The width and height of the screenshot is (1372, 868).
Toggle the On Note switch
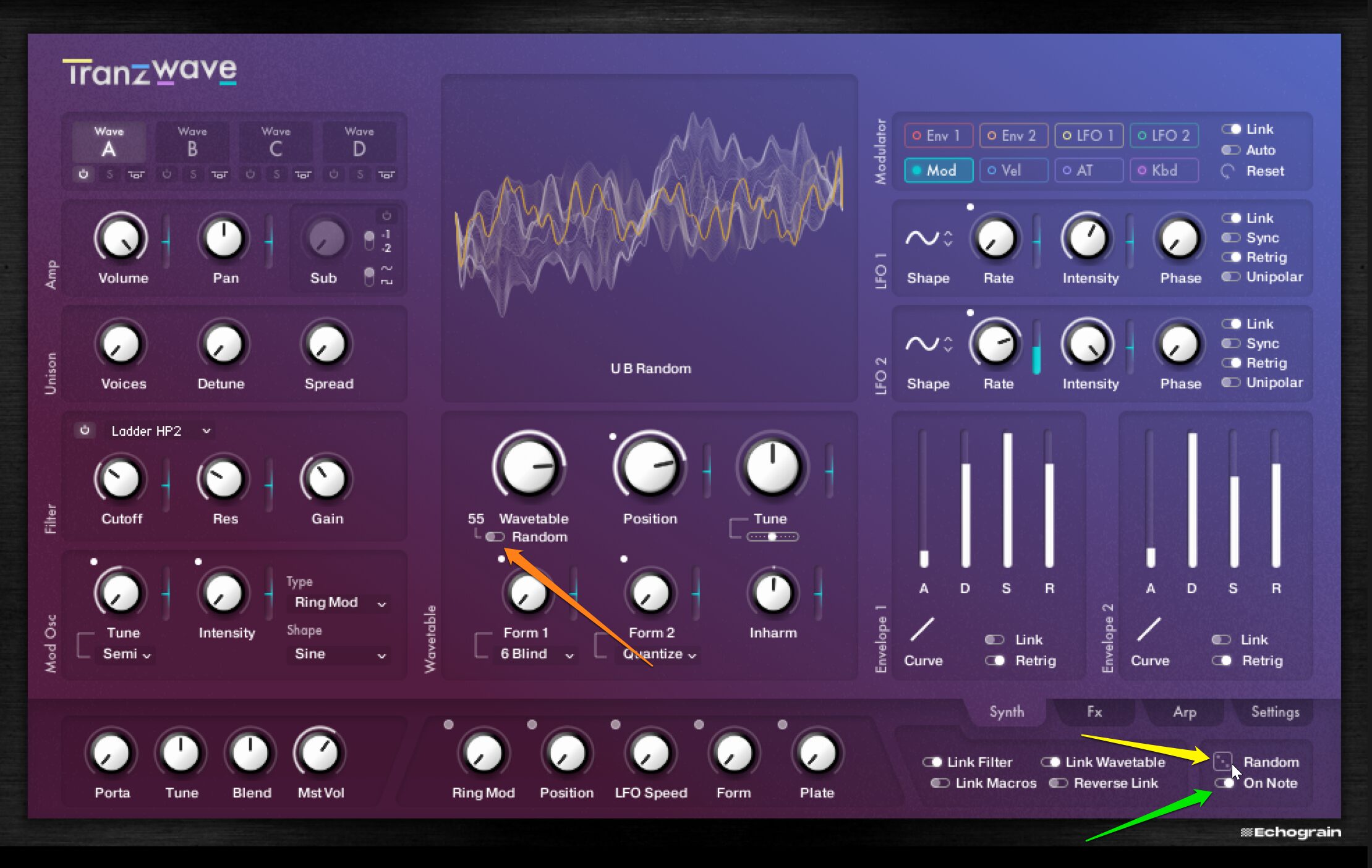click(x=1225, y=783)
